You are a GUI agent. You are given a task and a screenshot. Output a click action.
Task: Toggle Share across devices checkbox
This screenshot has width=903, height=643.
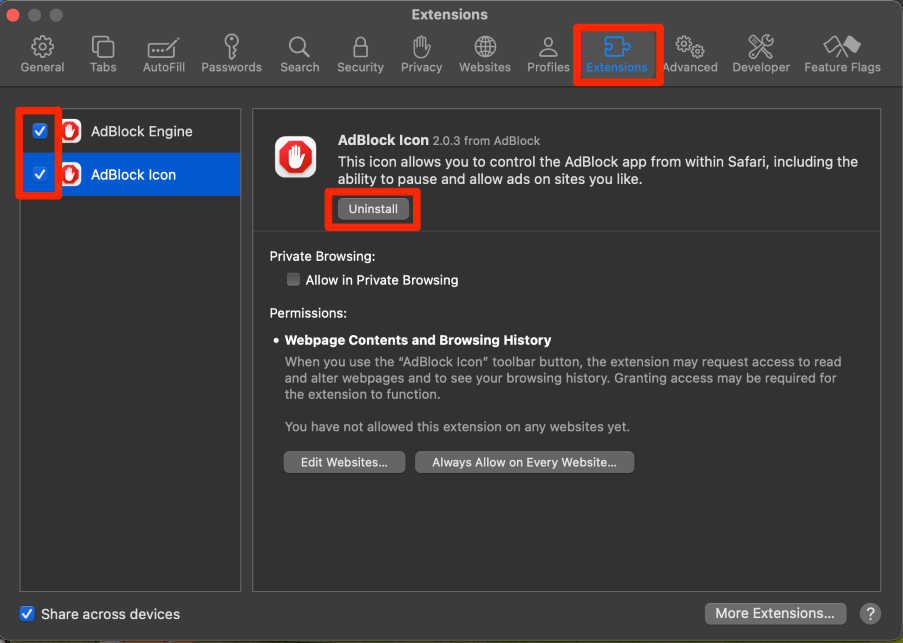click(27, 614)
